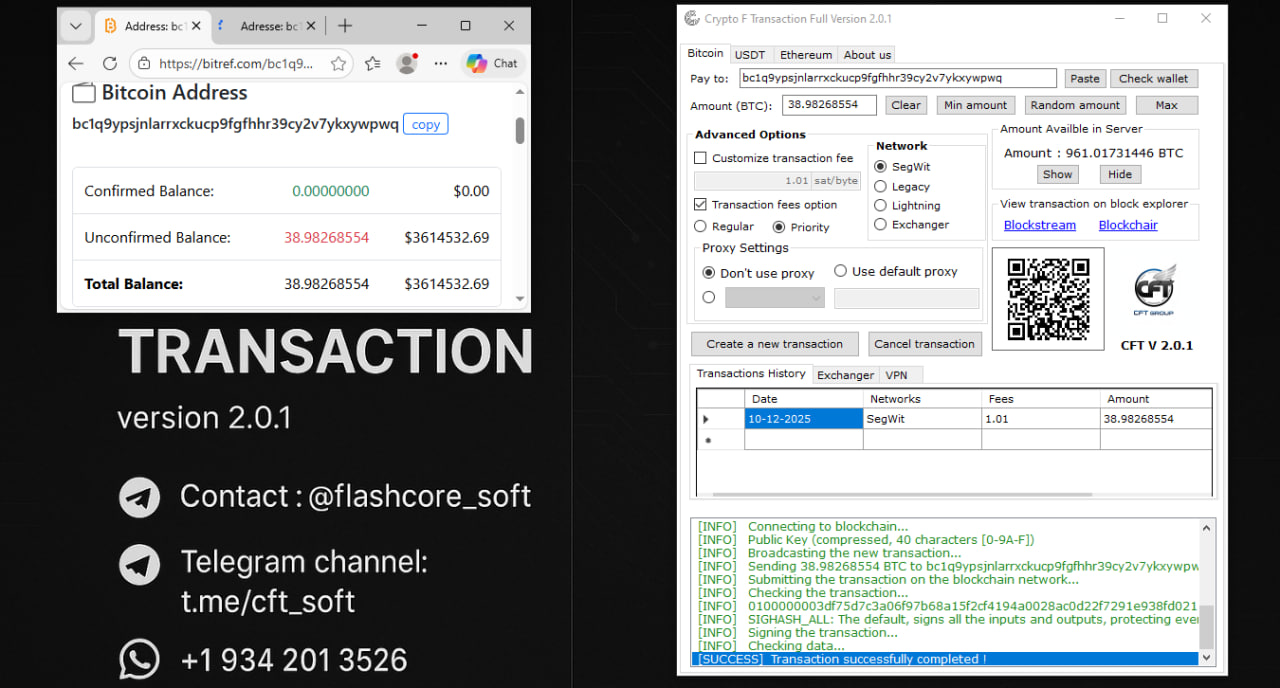Open the Blockstream explorer link
The width and height of the screenshot is (1280, 688).
(x=1039, y=225)
